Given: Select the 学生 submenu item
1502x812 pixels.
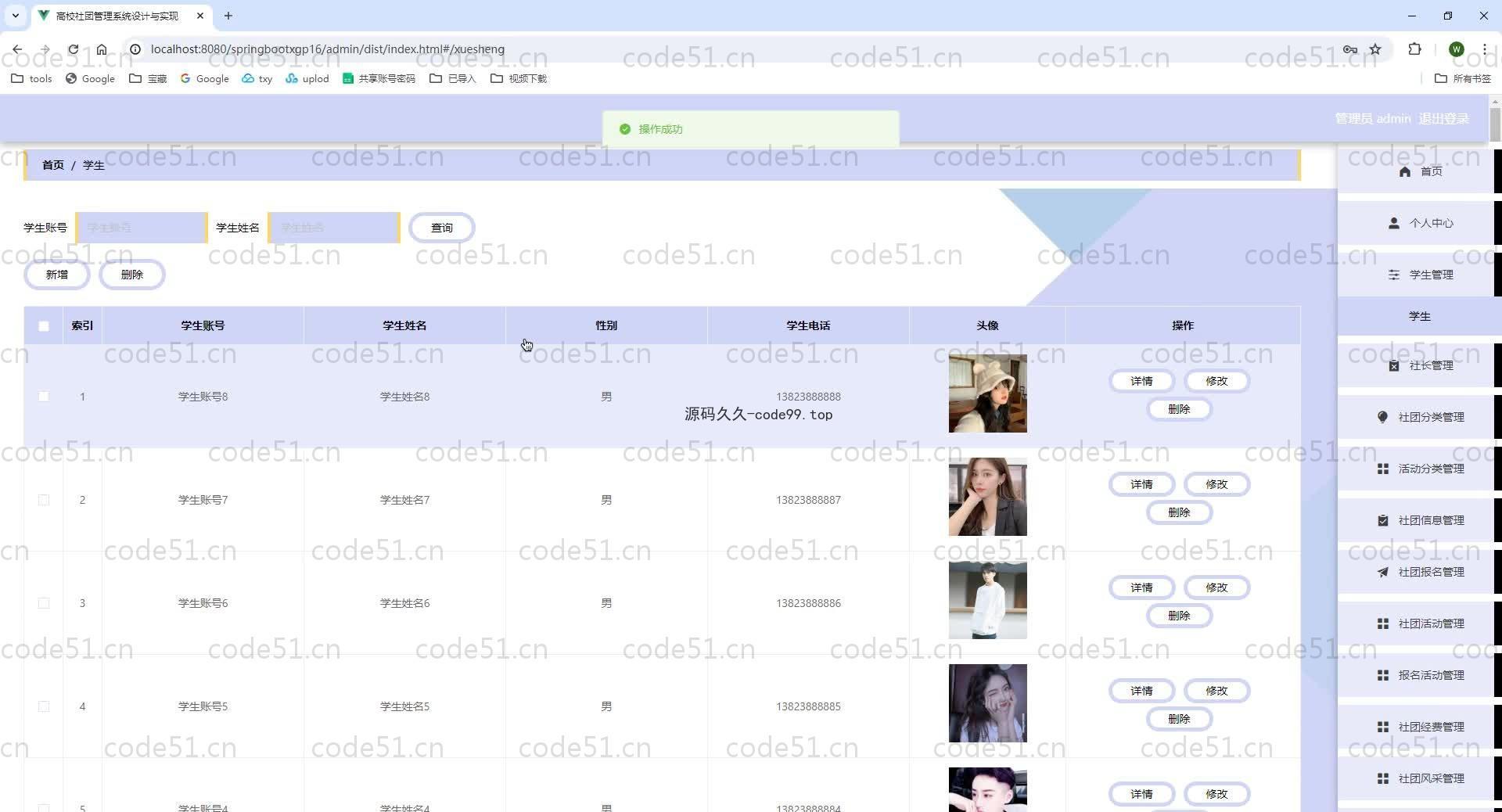Looking at the screenshot, I should point(1419,316).
